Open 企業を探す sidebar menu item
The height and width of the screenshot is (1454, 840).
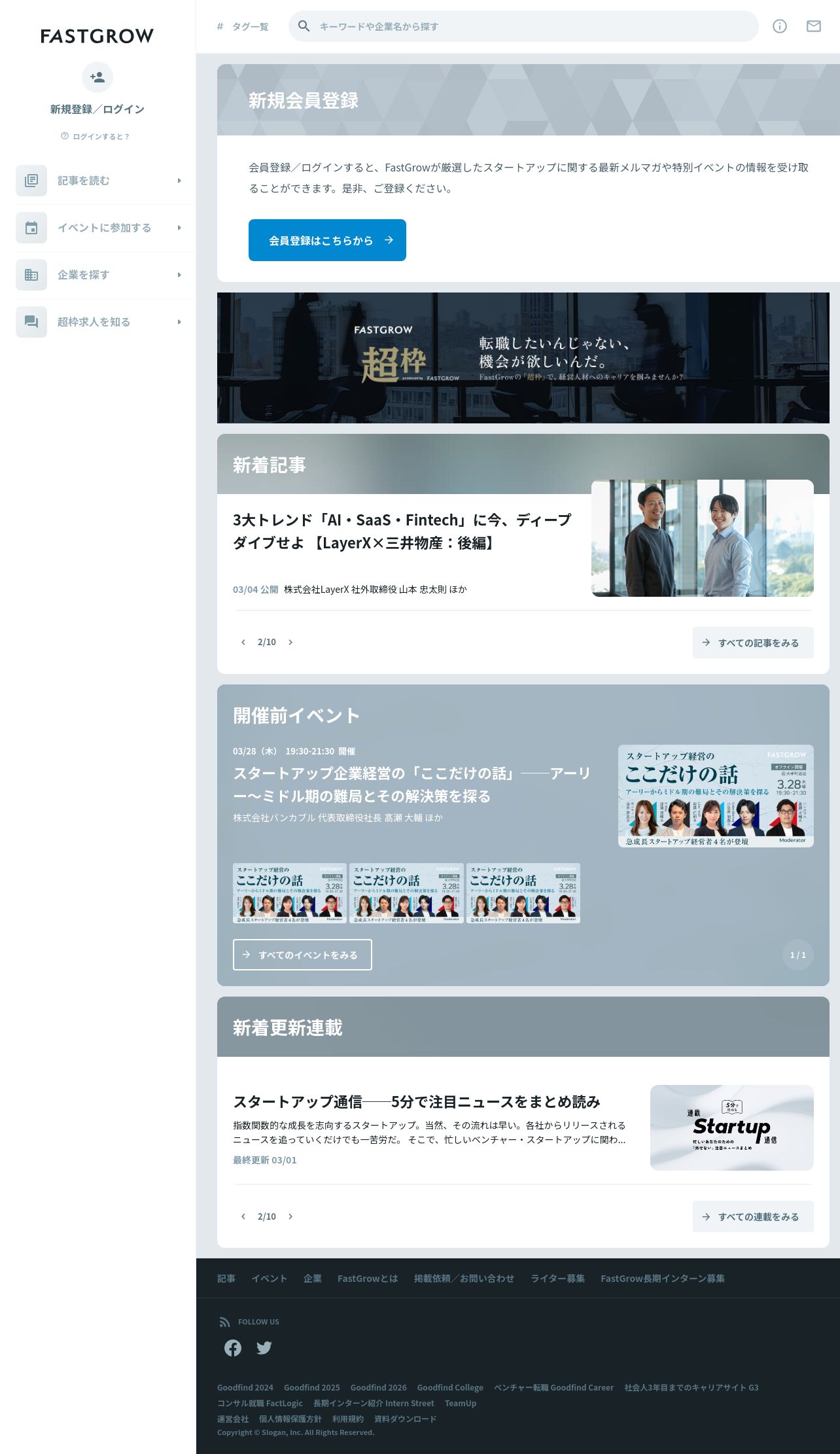click(x=105, y=275)
